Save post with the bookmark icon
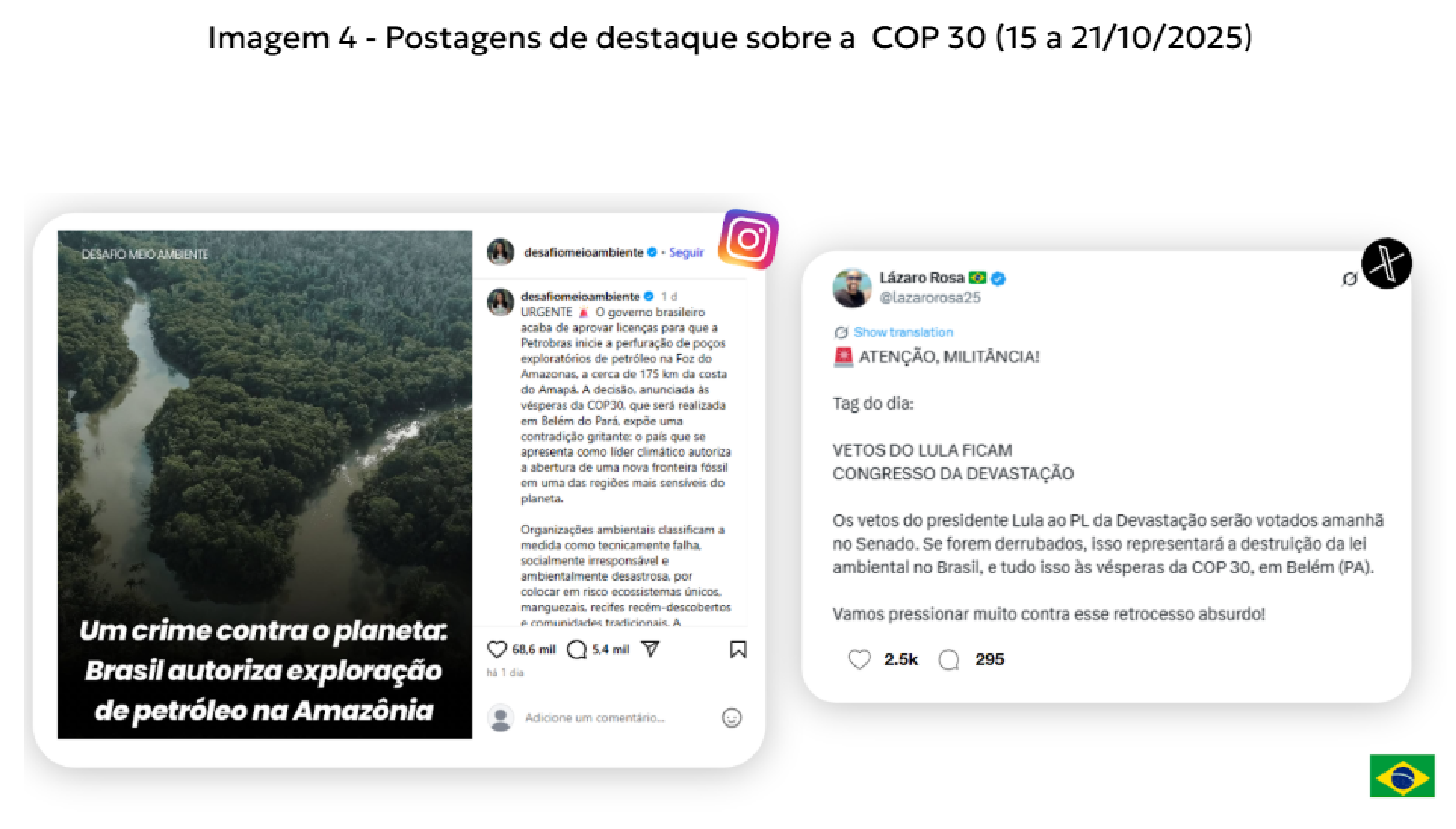This screenshot has height=829, width=1456. click(738, 649)
